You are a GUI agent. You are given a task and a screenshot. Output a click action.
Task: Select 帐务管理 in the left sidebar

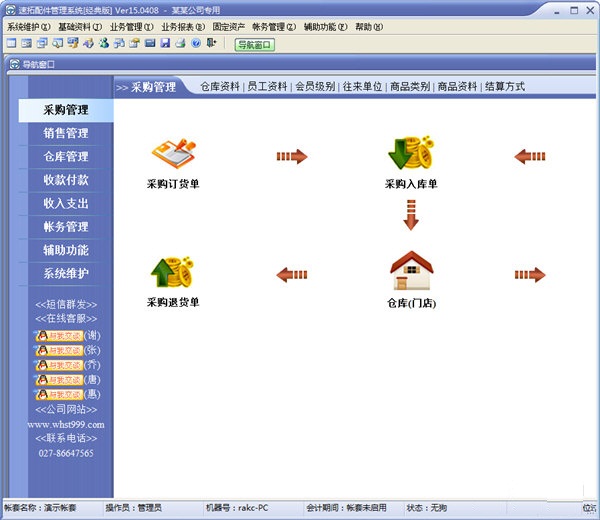tap(66, 227)
